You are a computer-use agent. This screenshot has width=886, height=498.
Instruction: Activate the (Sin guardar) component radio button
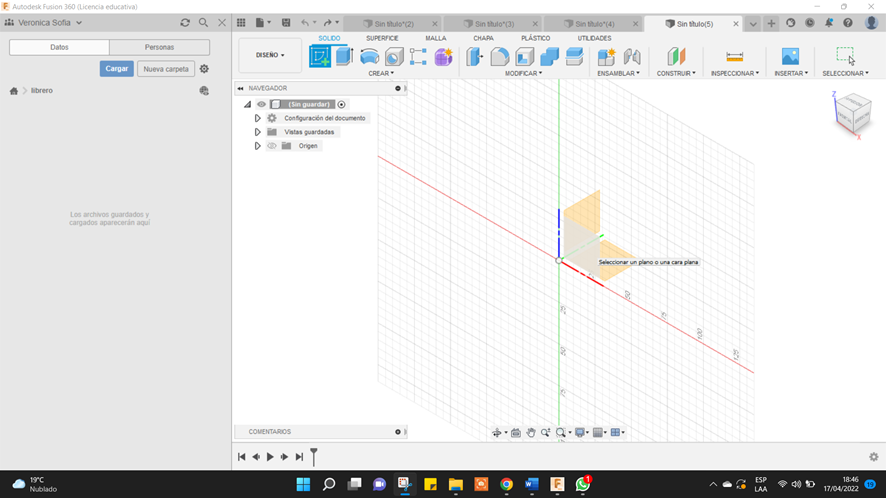click(341, 104)
